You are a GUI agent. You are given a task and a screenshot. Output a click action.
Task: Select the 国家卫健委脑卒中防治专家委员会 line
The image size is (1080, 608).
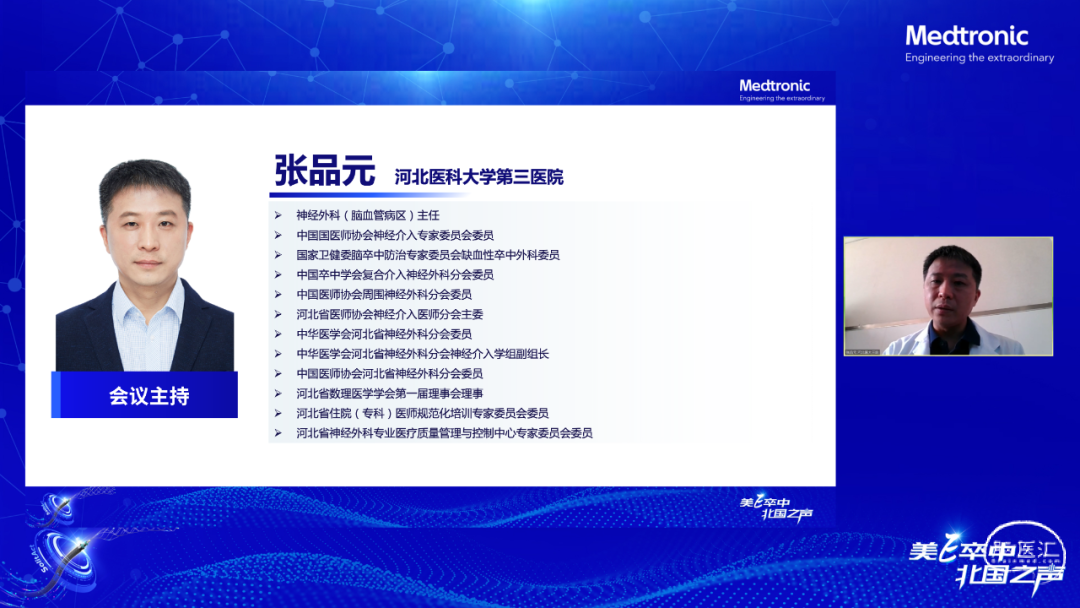point(427,255)
